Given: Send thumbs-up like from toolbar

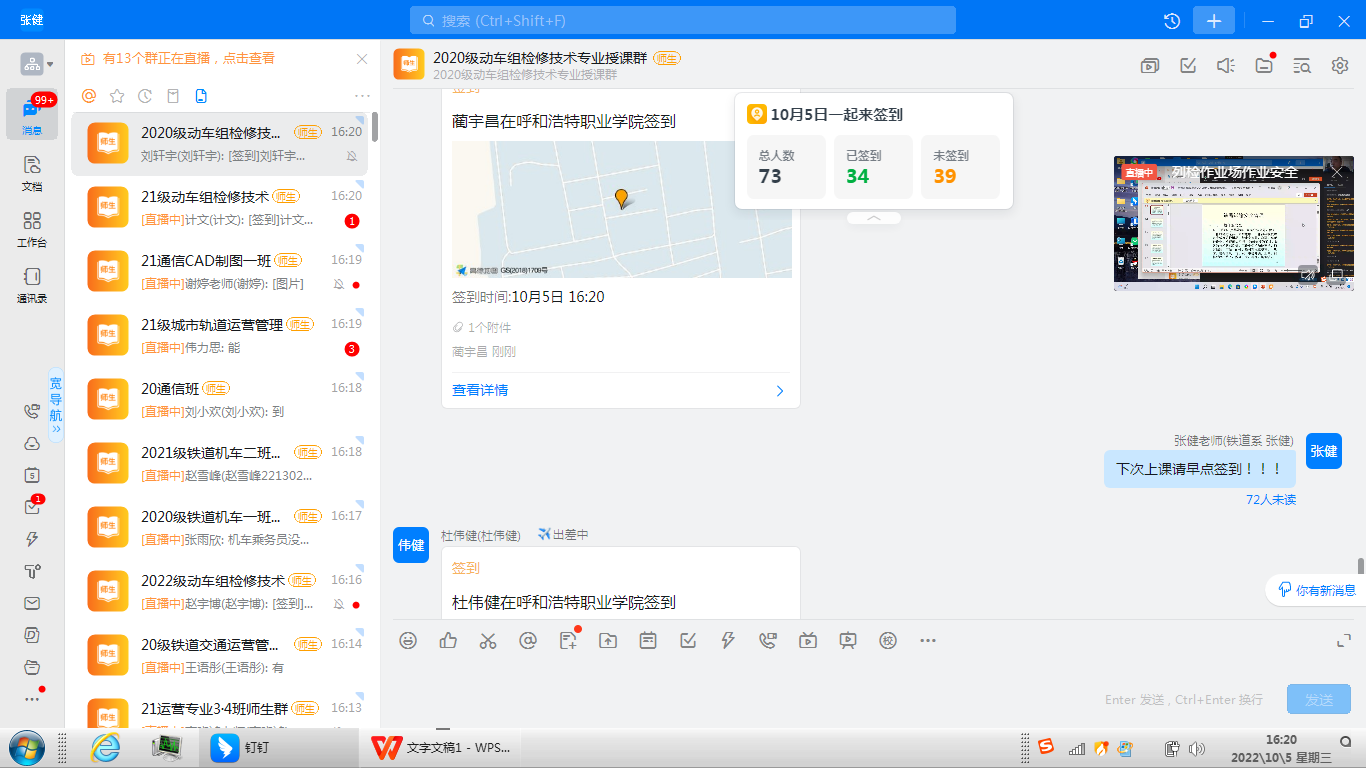Looking at the screenshot, I should [448, 640].
